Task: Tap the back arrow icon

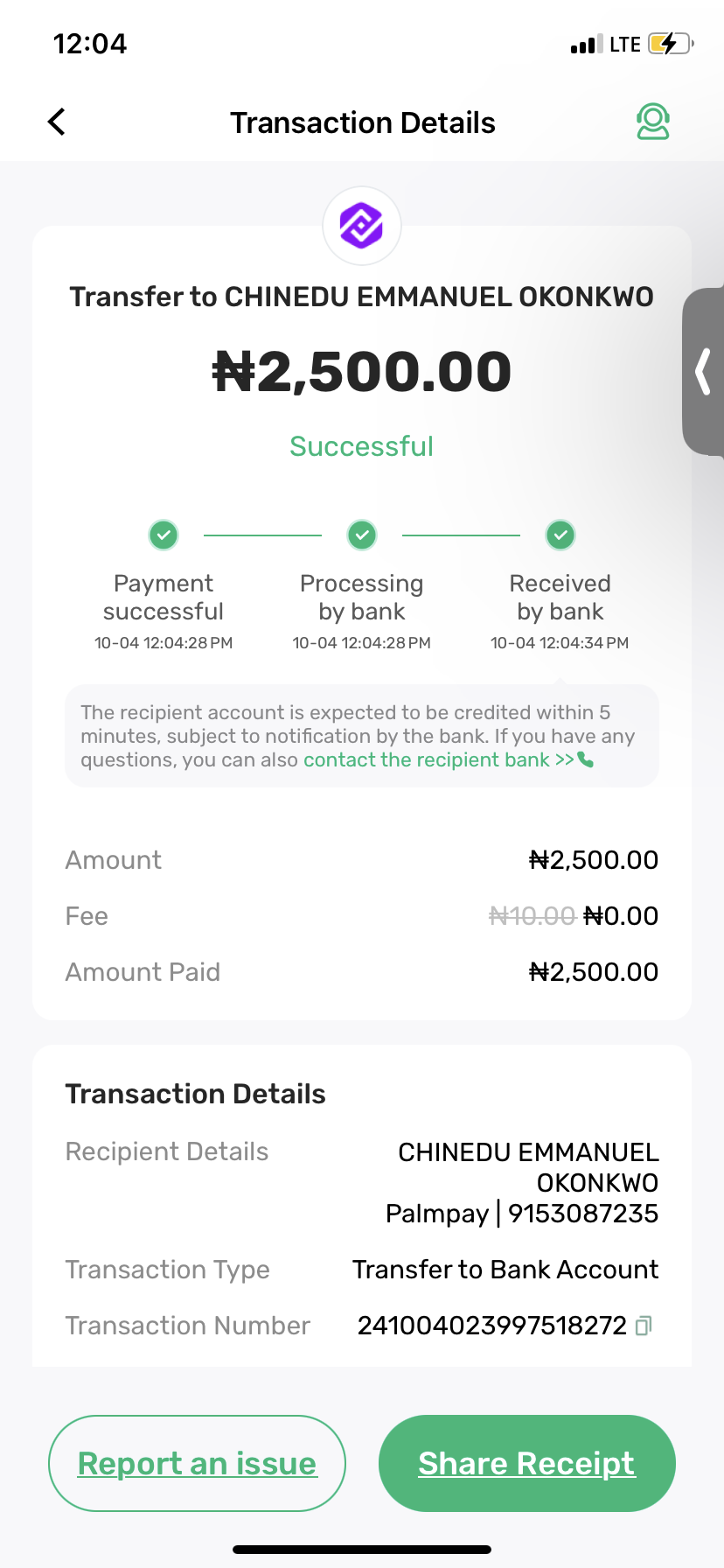Action: pyautogui.click(x=57, y=122)
